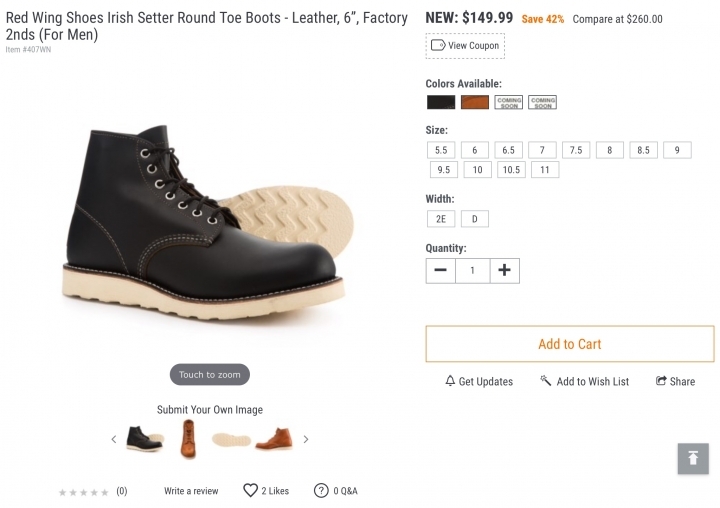Choose width 2E
720x508 pixels.
click(x=441, y=219)
